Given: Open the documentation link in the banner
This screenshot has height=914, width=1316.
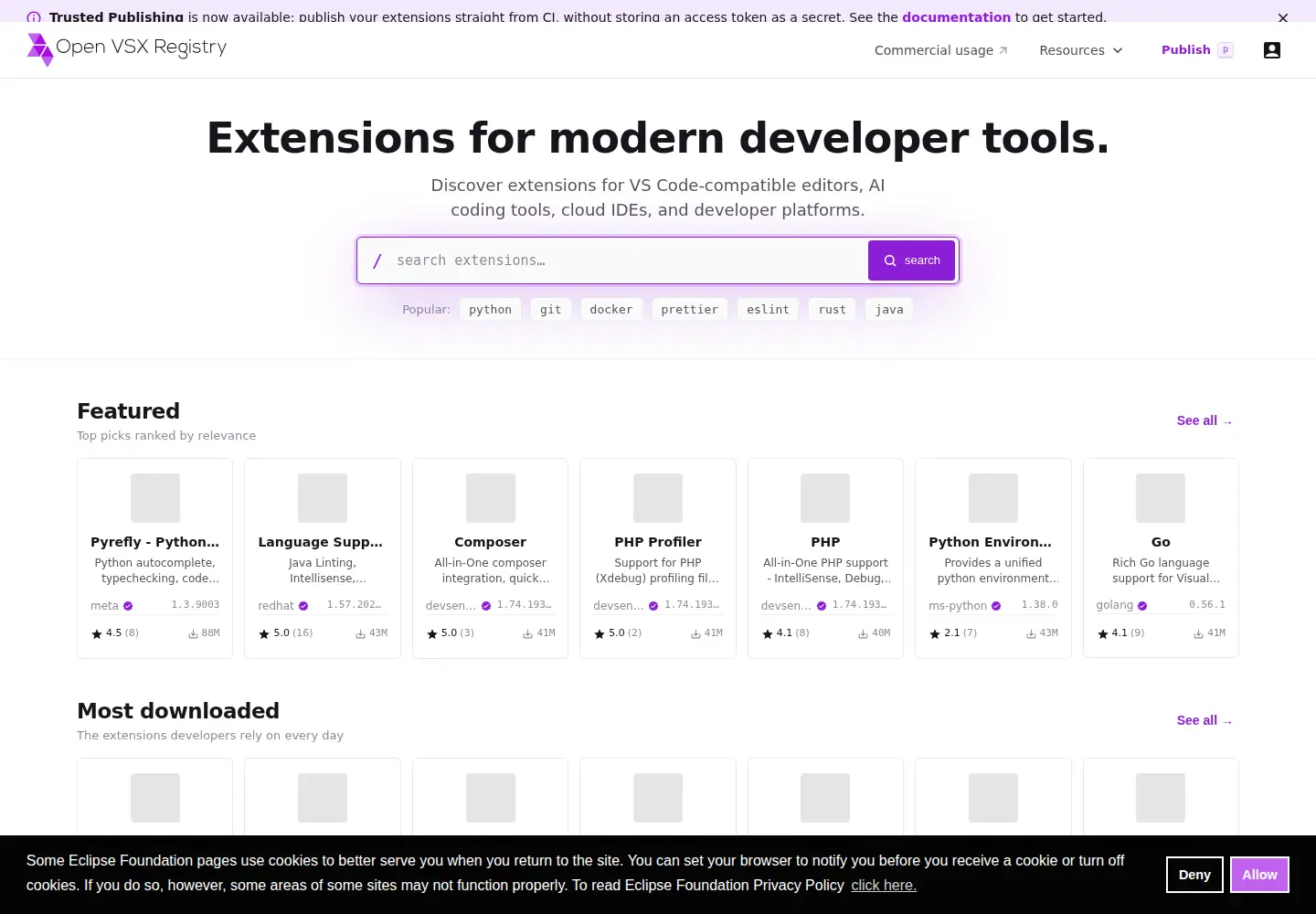Looking at the screenshot, I should coord(956,17).
